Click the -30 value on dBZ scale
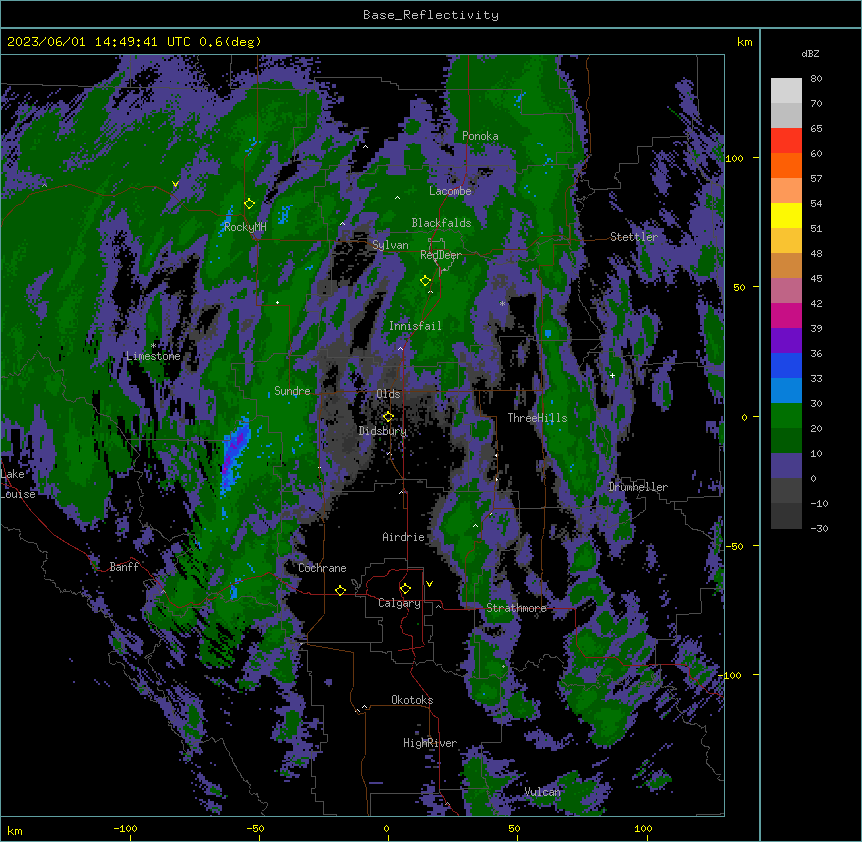862x842 pixels. point(819,529)
